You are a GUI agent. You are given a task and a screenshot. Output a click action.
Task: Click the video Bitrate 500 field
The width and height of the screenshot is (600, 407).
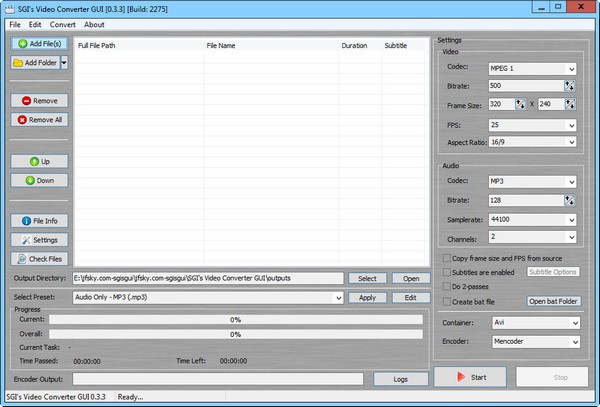[527, 86]
